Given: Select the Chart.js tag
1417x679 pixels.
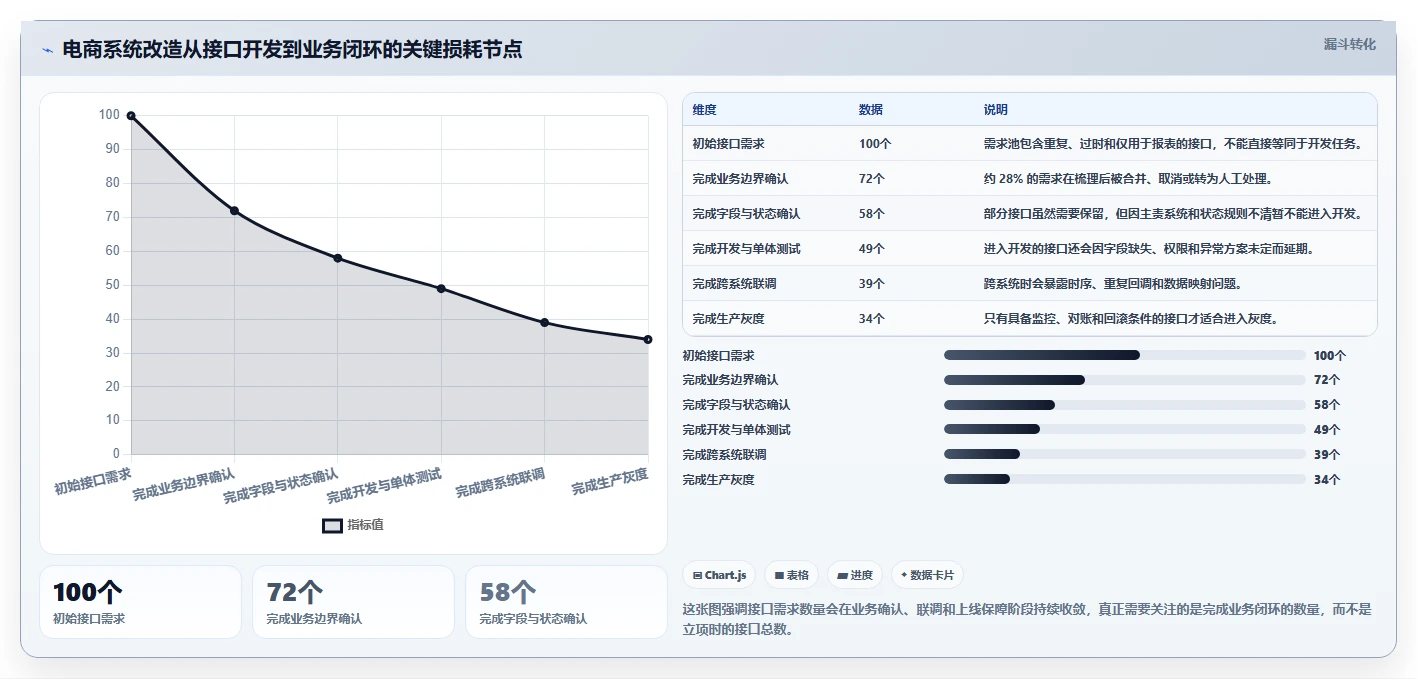Looking at the screenshot, I should click(x=720, y=575).
